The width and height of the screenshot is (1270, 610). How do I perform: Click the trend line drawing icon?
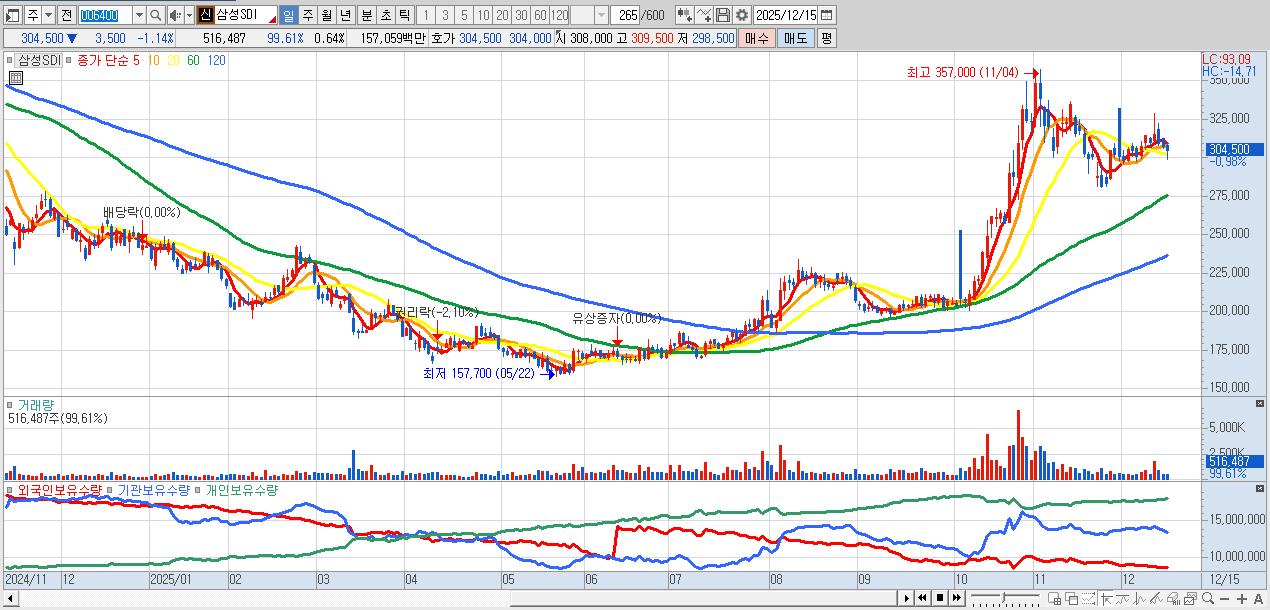tap(1157, 598)
